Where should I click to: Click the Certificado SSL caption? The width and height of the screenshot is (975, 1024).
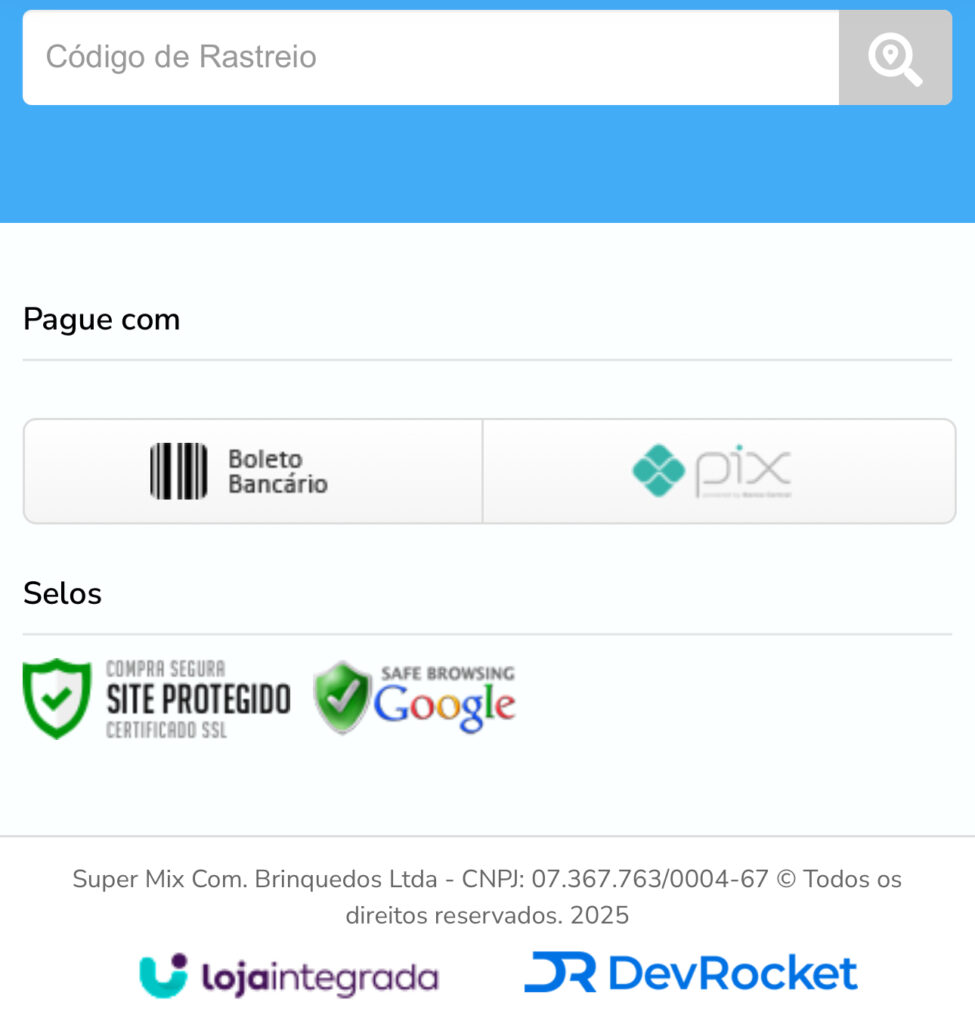point(167,730)
